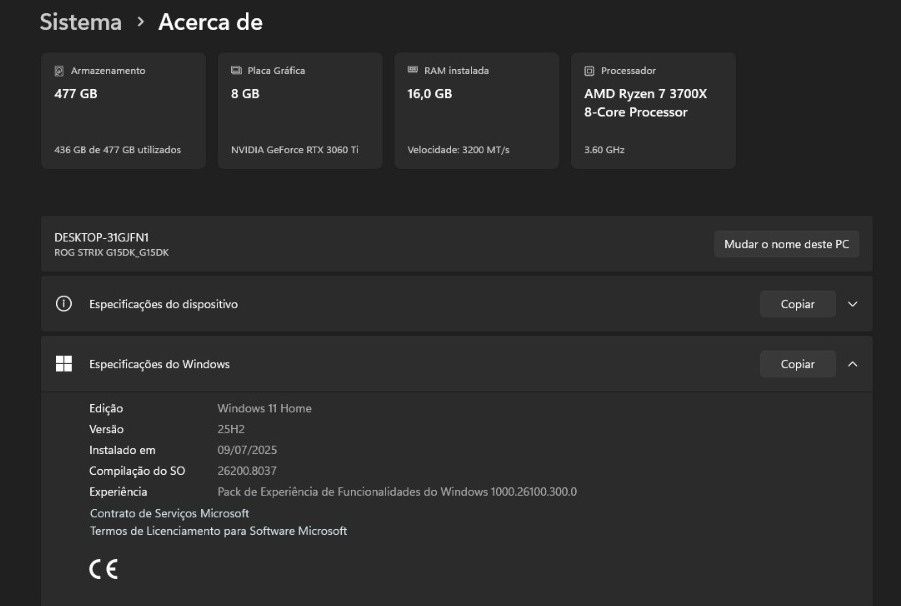Click Mudar o nome deste PC button
The image size is (901, 606).
786,244
